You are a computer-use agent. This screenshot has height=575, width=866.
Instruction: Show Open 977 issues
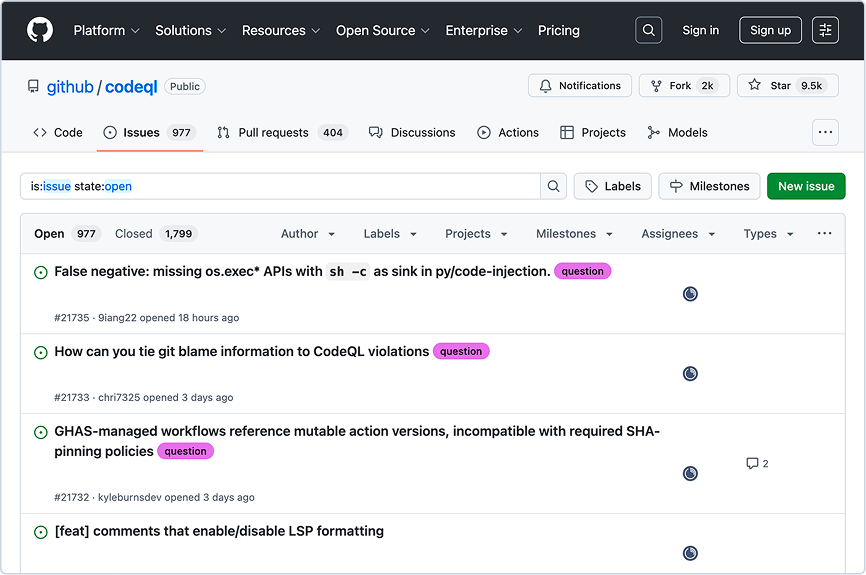click(x=67, y=234)
